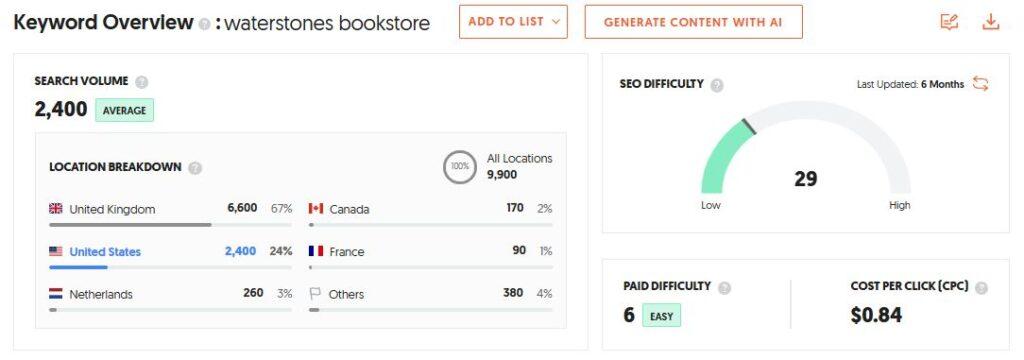This screenshot has height=360, width=1024.
Task: Click the SEO difficulty score 29
Action: pyautogui.click(x=805, y=179)
